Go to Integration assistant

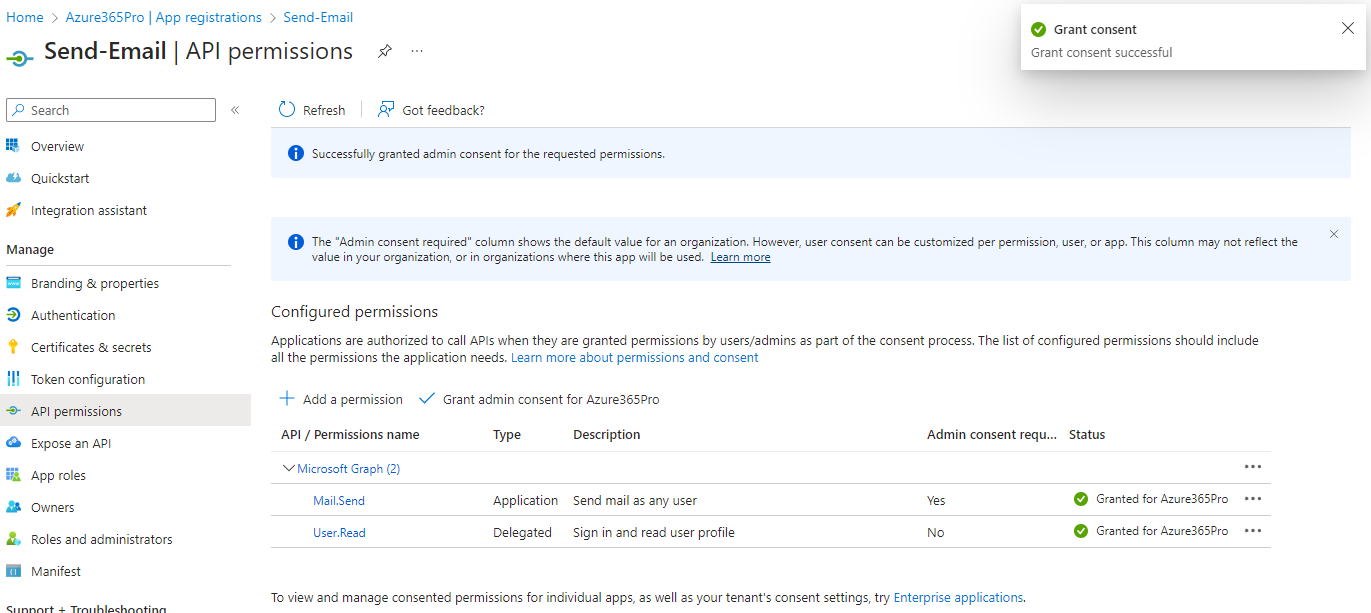click(x=89, y=210)
